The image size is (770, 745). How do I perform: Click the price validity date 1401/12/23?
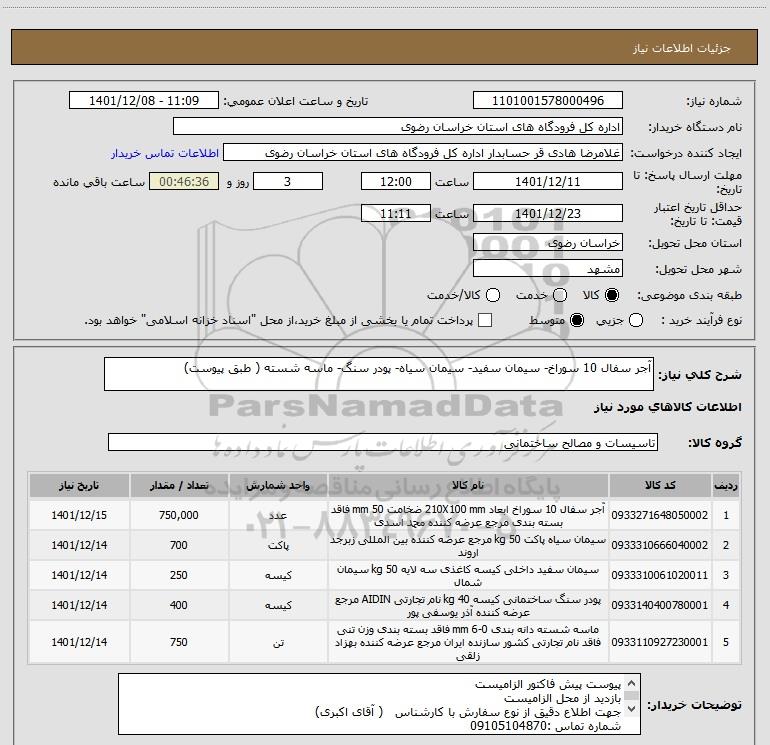click(548, 213)
